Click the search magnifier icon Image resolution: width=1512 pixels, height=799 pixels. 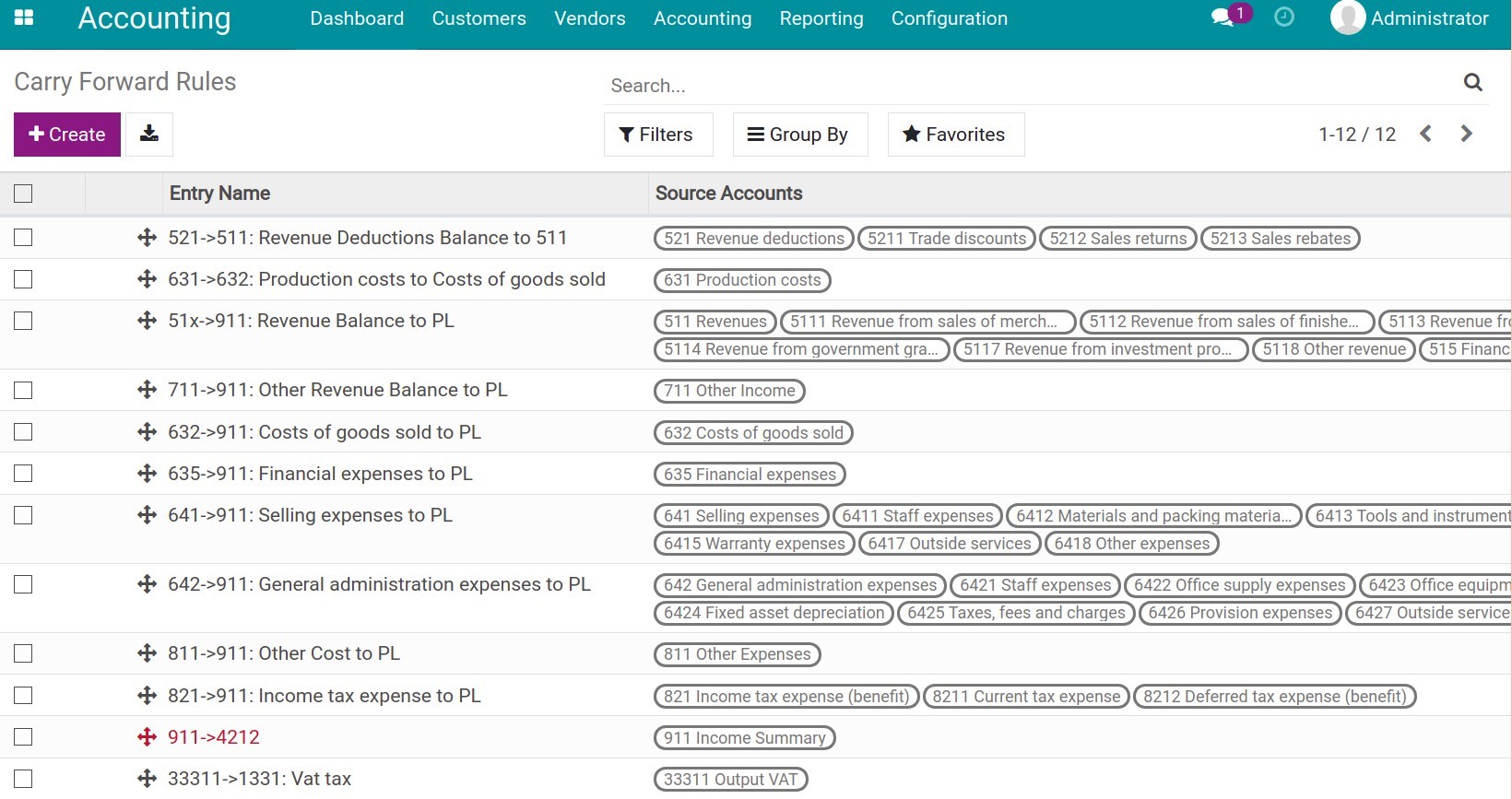pyautogui.click(x=1472, y=83)
